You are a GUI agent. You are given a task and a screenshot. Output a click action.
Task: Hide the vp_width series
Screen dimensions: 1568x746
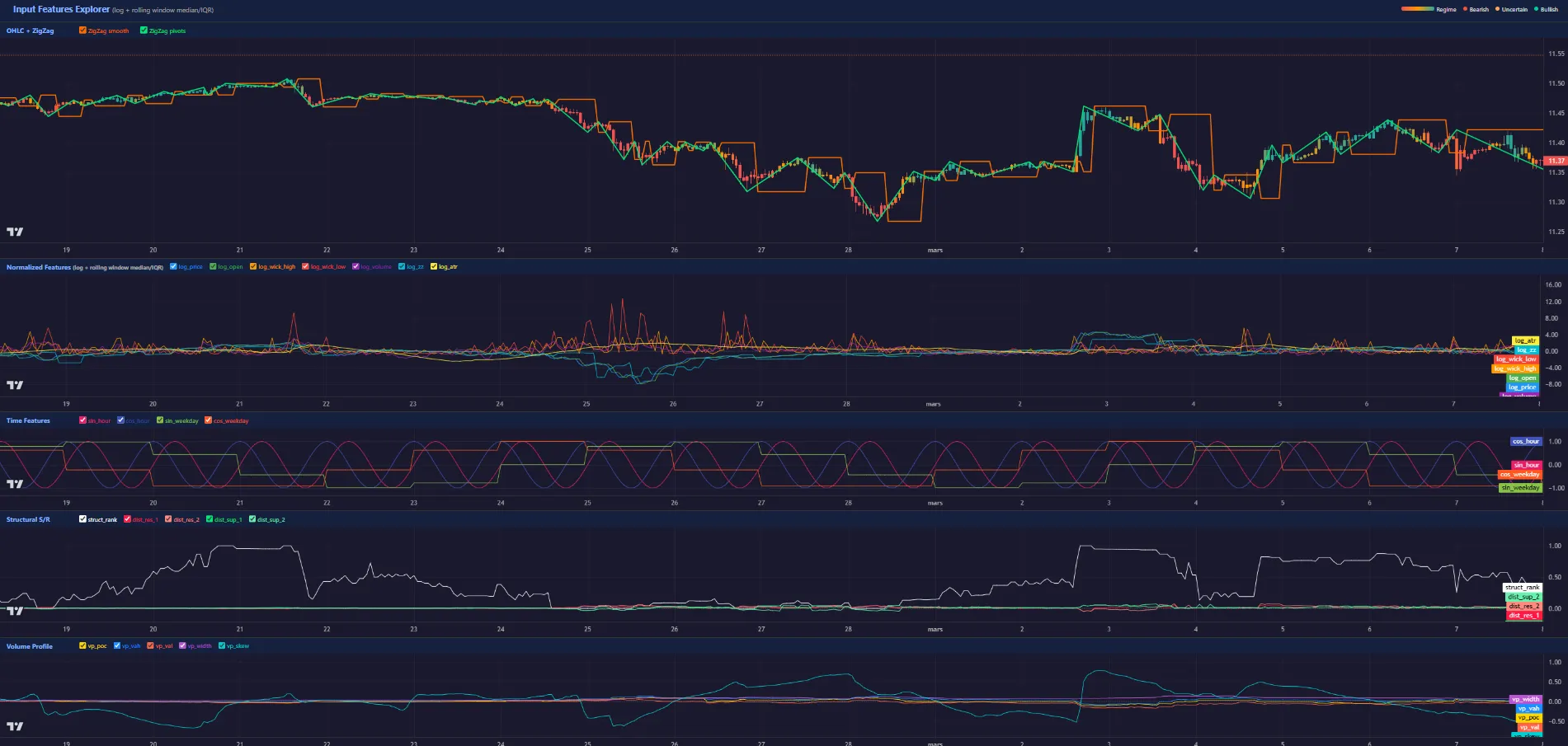pos(182,645)
